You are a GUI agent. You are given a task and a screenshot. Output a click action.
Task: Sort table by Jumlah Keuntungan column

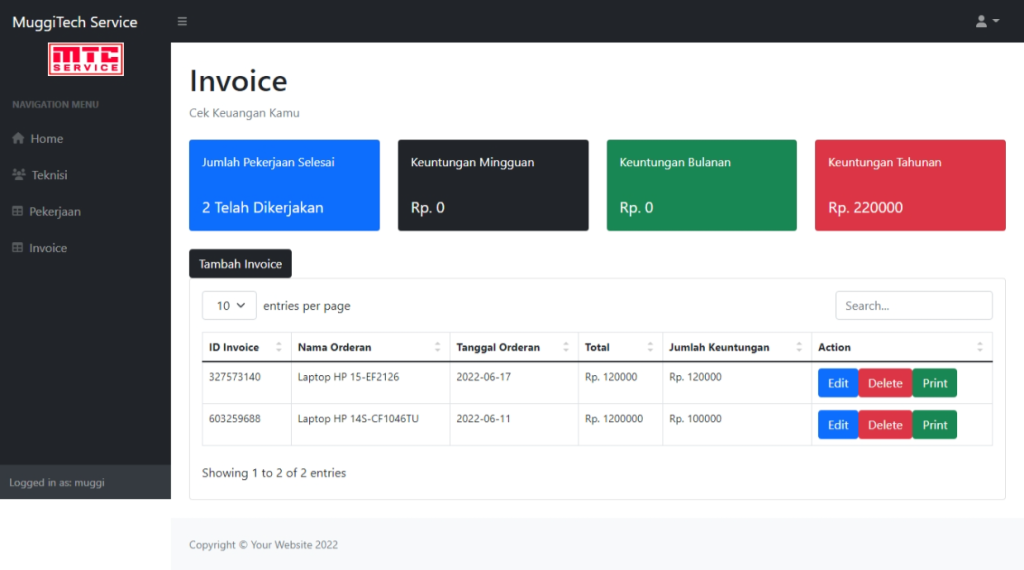(x=737, y=347)
